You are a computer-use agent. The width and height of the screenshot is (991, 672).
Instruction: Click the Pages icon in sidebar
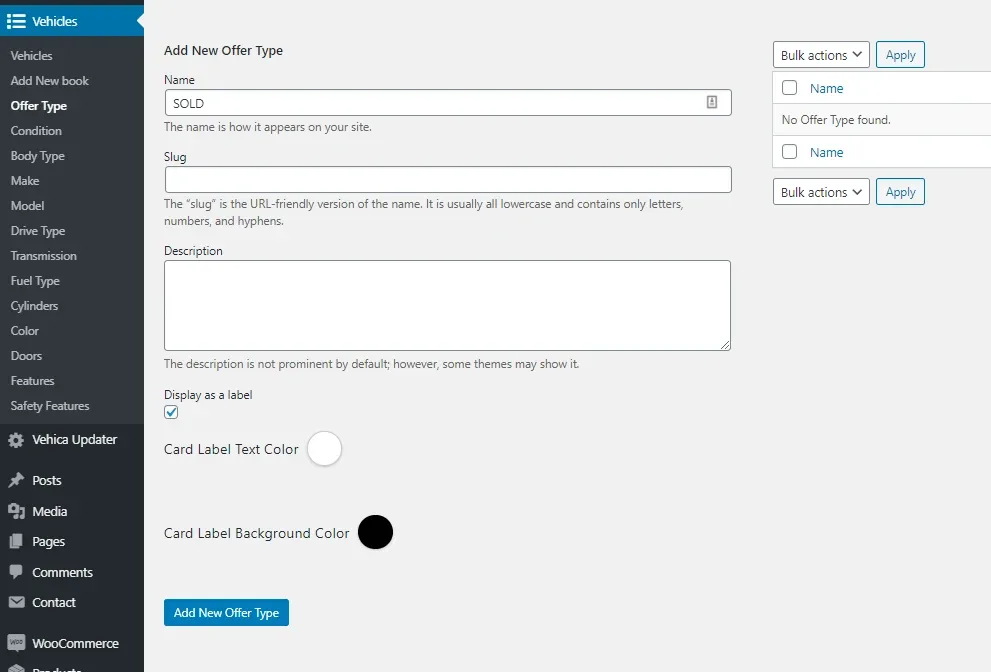pos(16,542)
